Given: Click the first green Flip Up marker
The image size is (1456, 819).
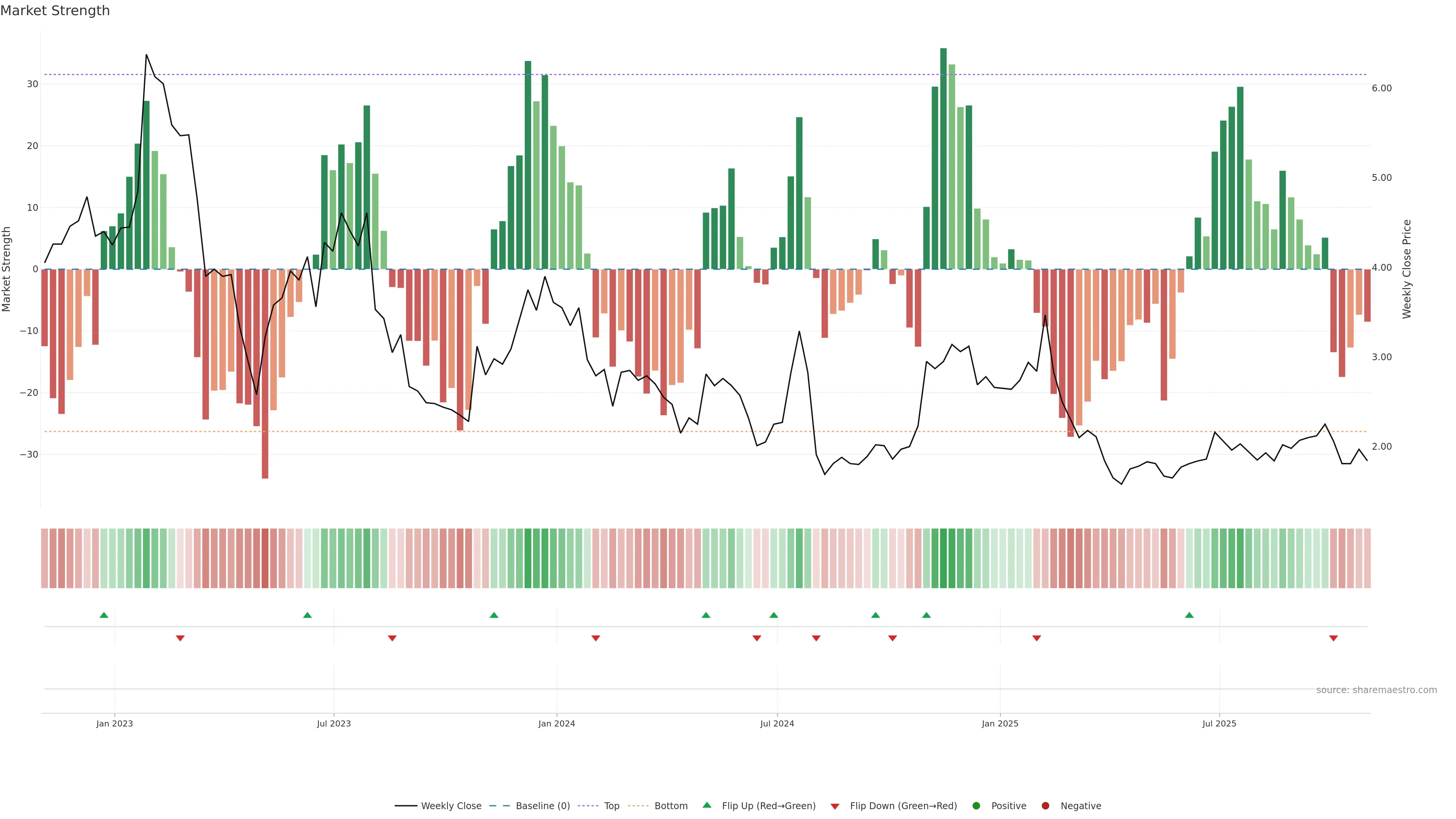Looking at the screenshot, I should click(x=104, y=615).
